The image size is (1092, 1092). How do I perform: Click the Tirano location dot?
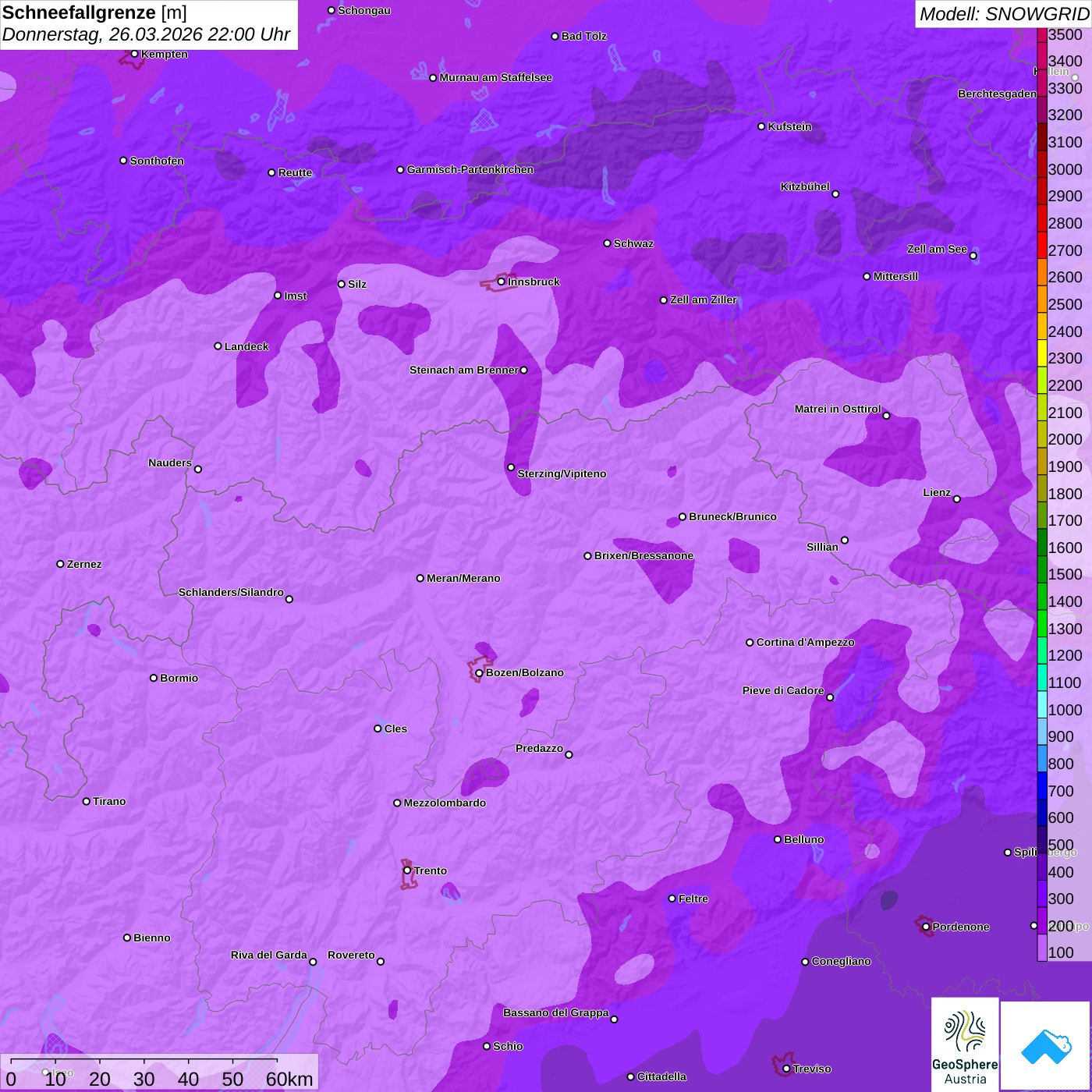point(87,801)
